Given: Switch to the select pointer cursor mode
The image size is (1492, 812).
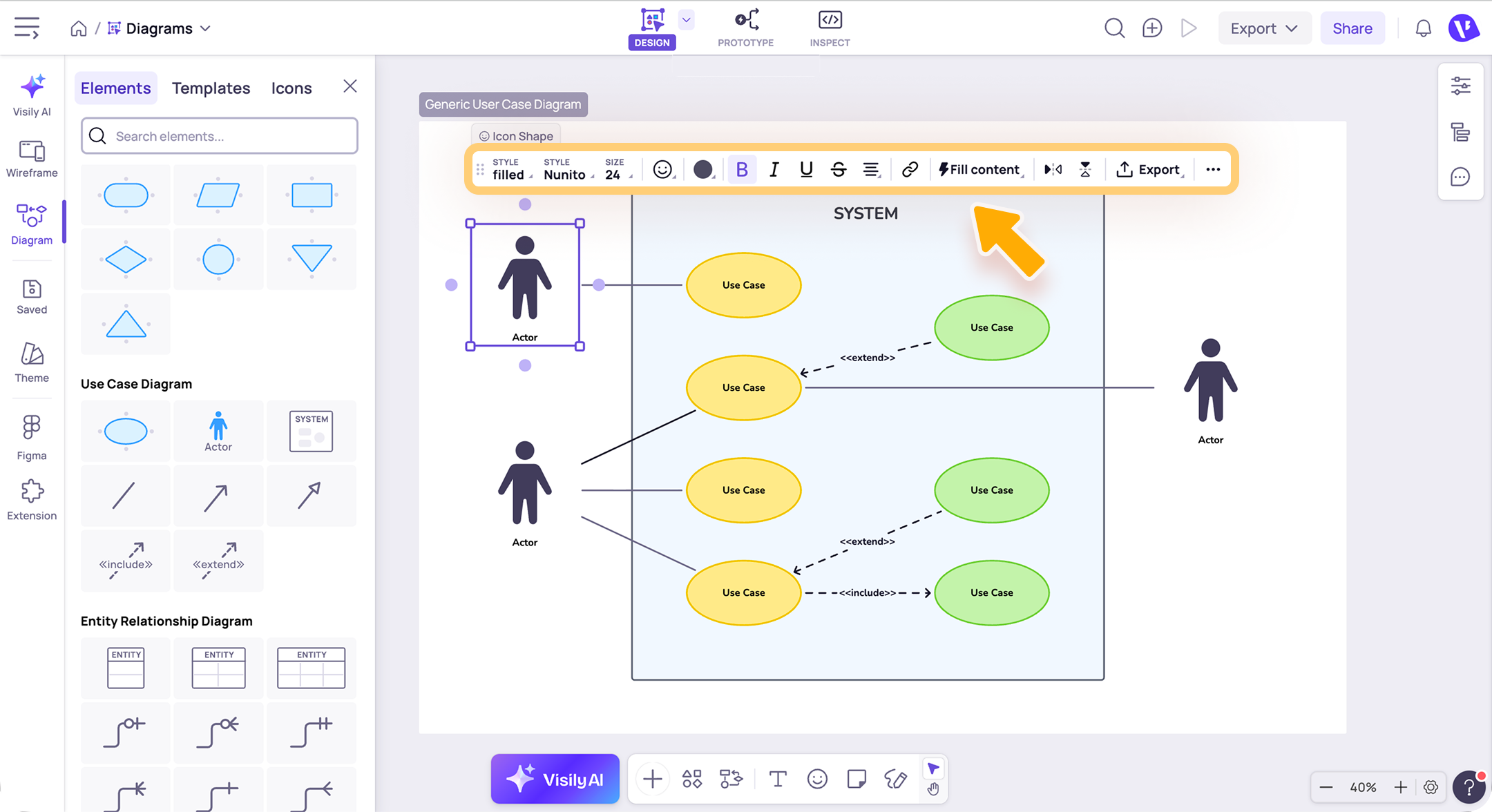Looking at the screenshot, I should [x=933, y=768].
